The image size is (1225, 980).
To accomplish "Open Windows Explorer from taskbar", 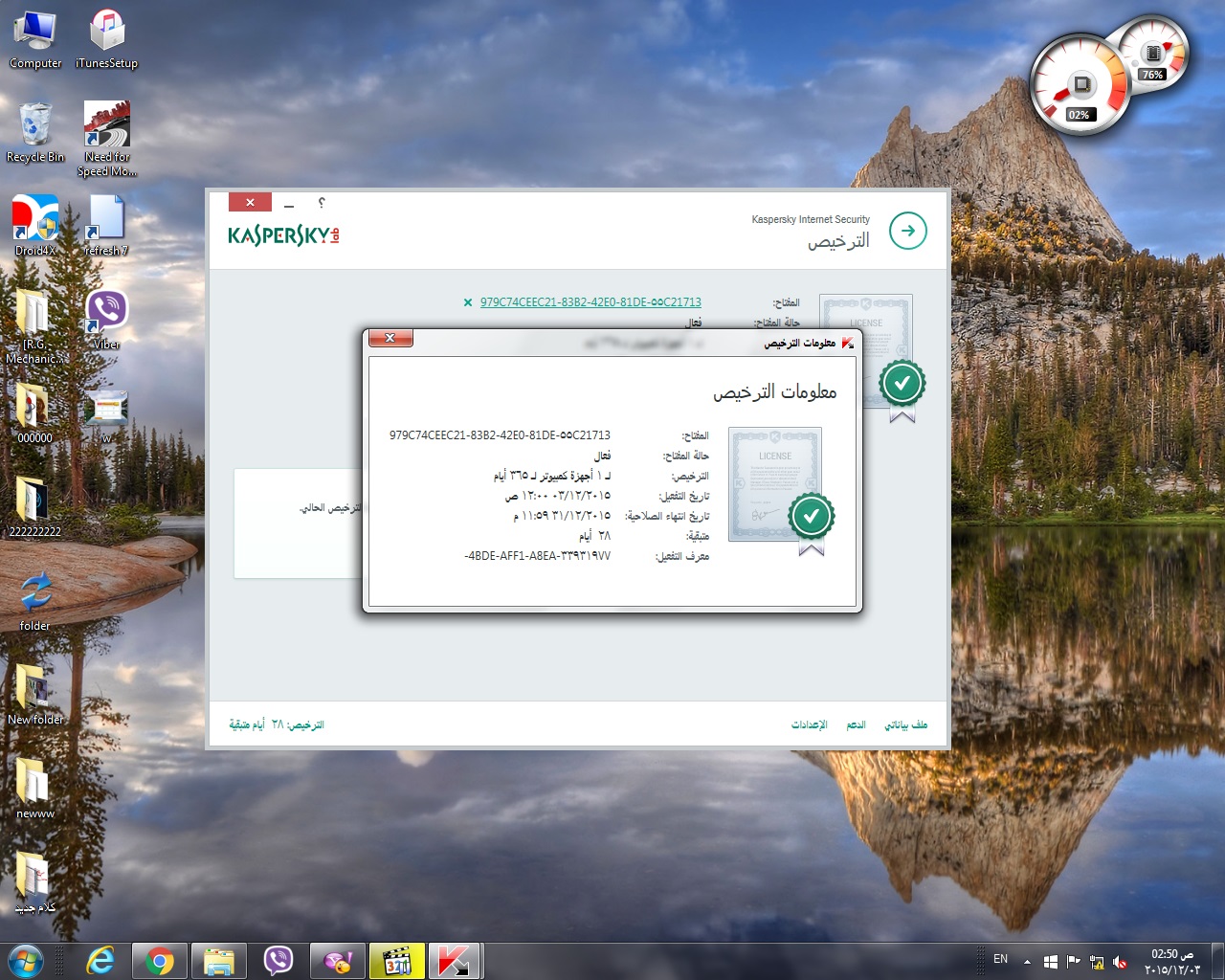I will (219, 961).
